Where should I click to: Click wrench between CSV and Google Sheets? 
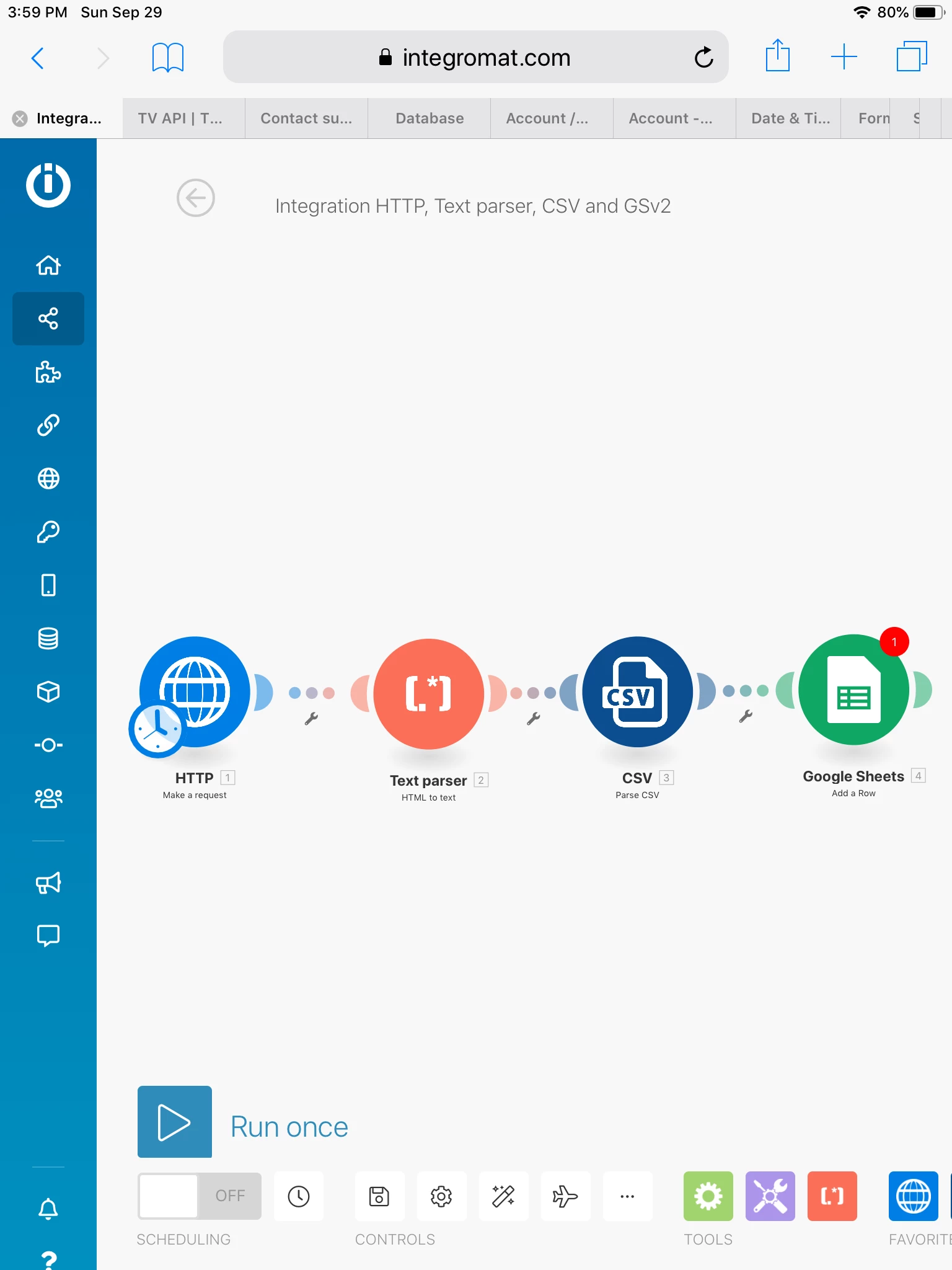tap(746, 716)
